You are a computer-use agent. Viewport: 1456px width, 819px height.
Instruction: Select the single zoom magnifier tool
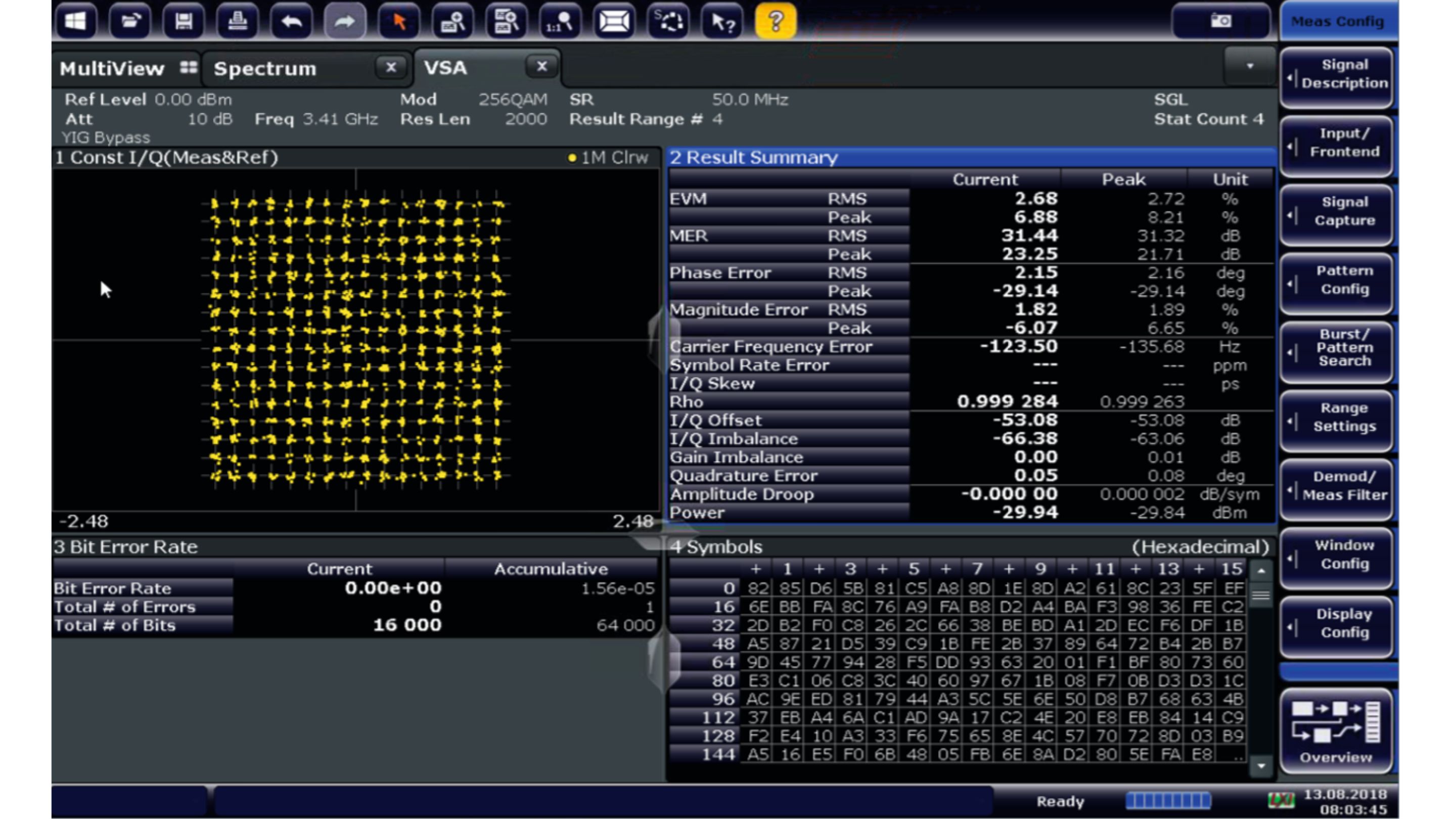tap(452, 21)
